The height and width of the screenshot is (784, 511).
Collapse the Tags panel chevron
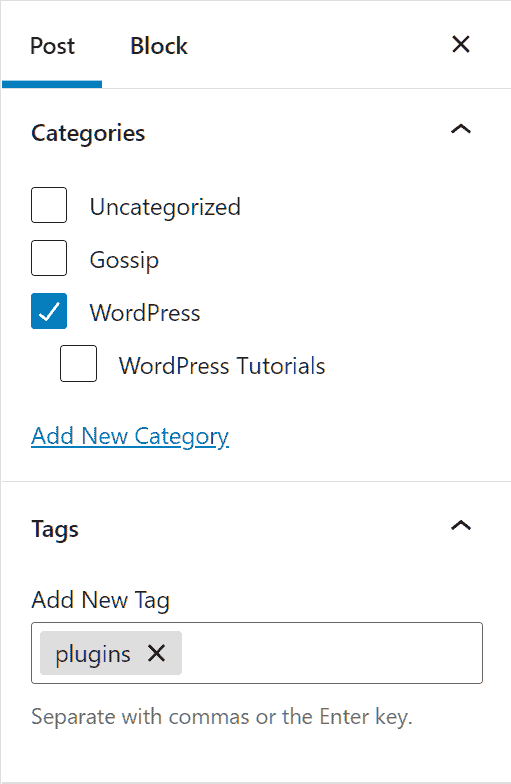pyautogui.click(x=460, y=526)
